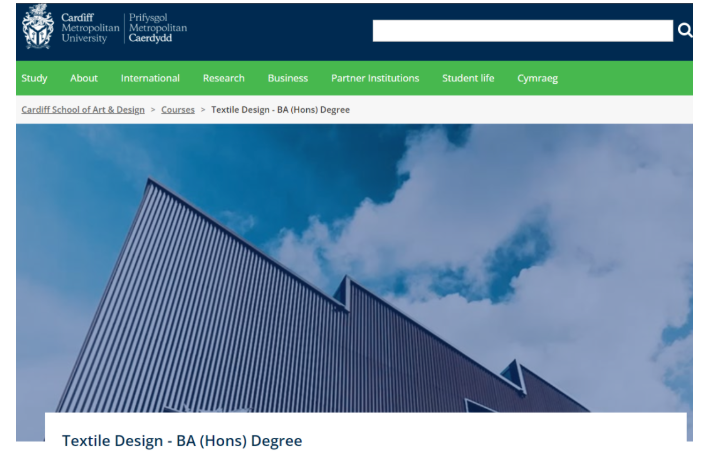This screenshot has width=702, height=462.
Task: Click the 'Textile Design - BA (Hons) Degree' heading
Action: click(x=182, y=440)
